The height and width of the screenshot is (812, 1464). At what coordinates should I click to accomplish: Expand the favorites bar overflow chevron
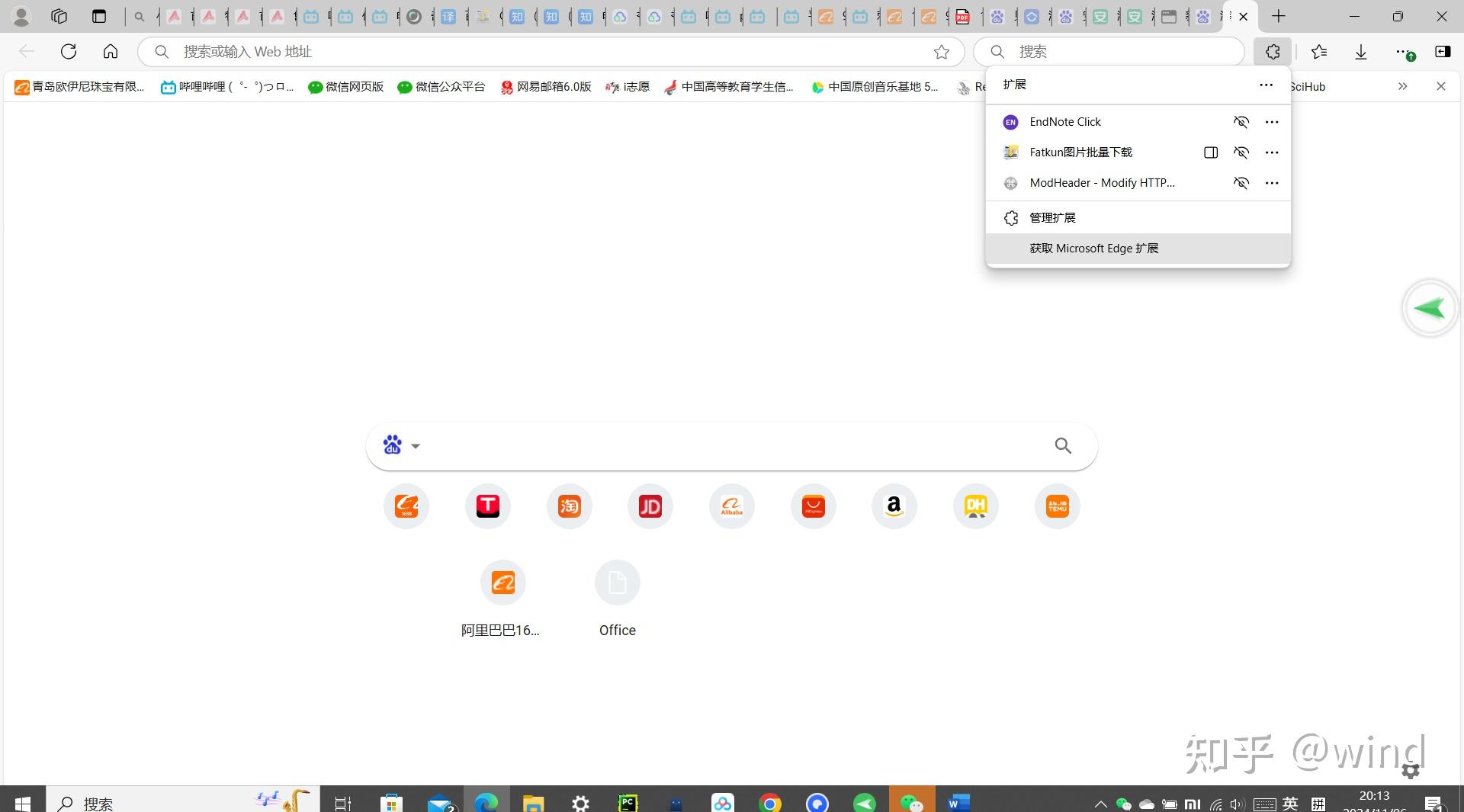click(1403, 86)
